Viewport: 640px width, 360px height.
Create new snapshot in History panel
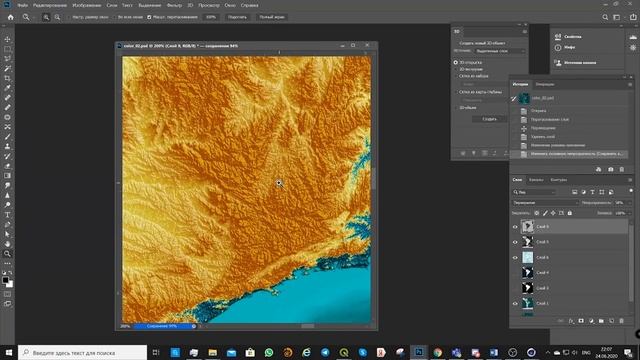click(611, 169)
